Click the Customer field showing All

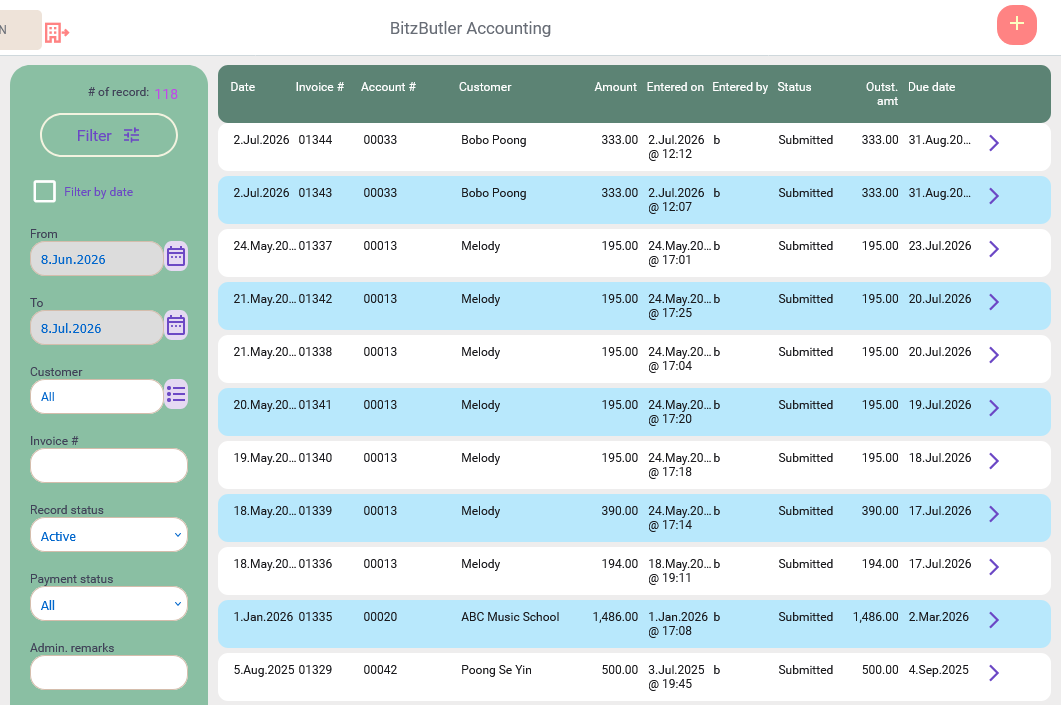[x=96, y=397]
